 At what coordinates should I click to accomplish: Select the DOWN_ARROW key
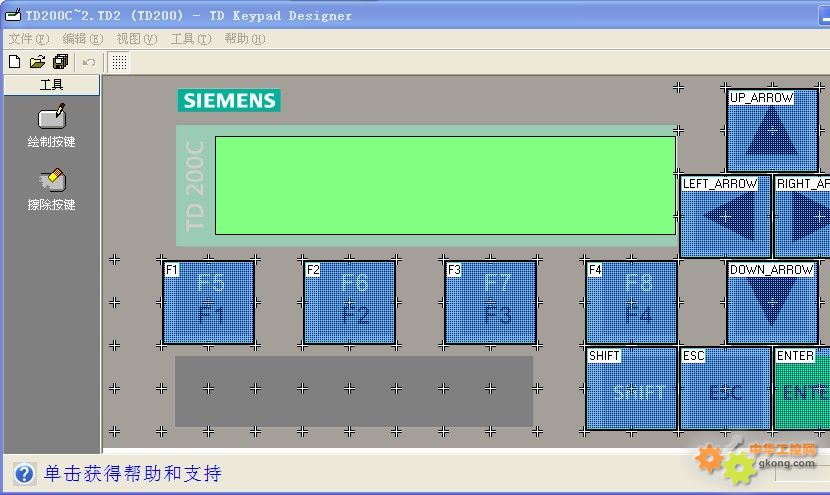pos(772,303)
